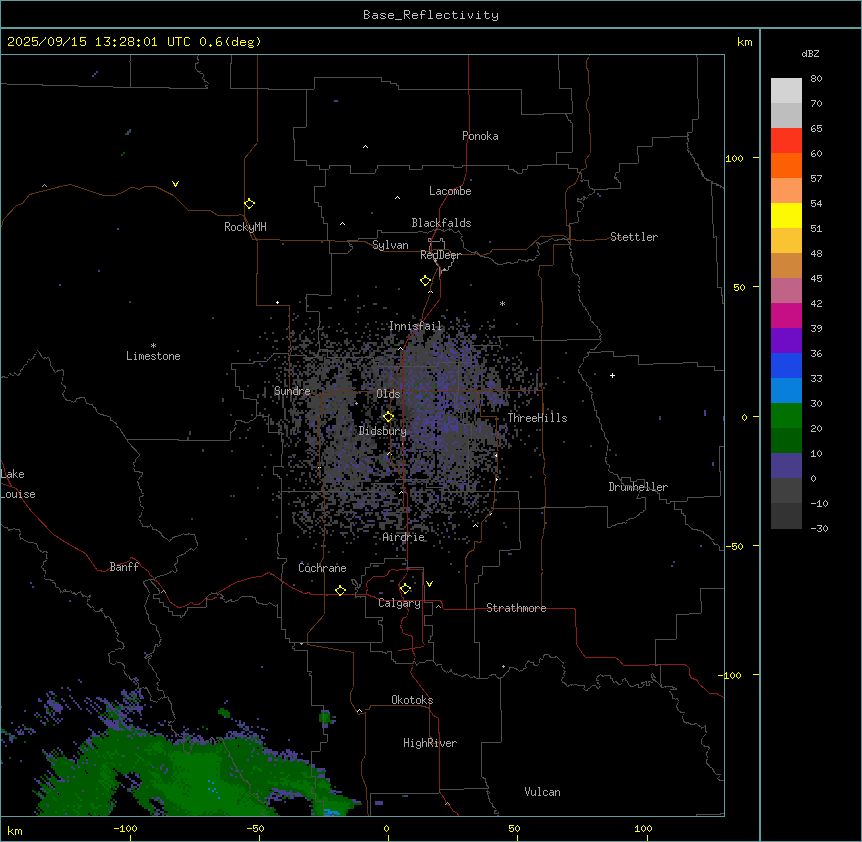Click the Cochrane label
This screenshot has width=862, height=842.
(x=322, y=568)
